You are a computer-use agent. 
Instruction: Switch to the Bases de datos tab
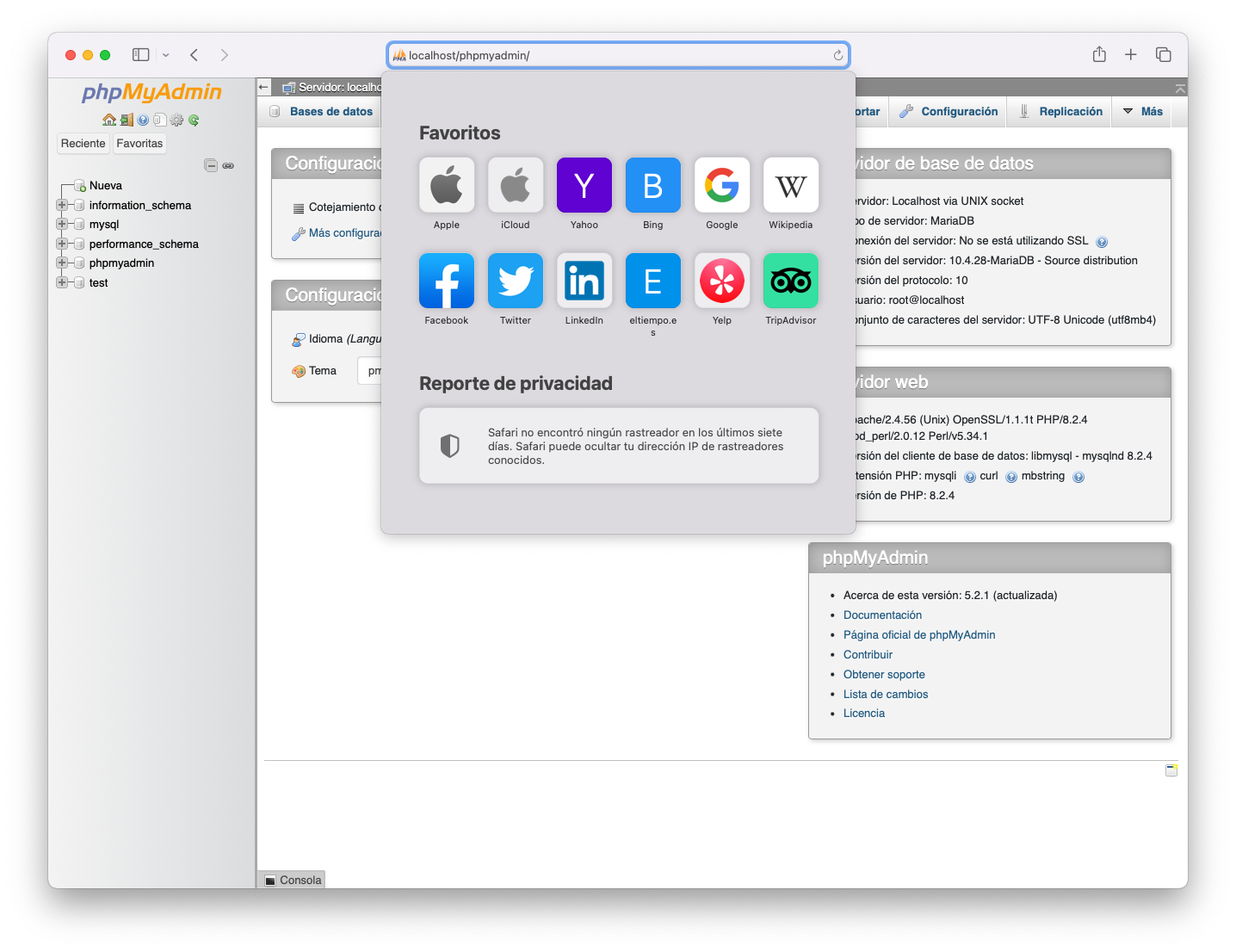331,112
